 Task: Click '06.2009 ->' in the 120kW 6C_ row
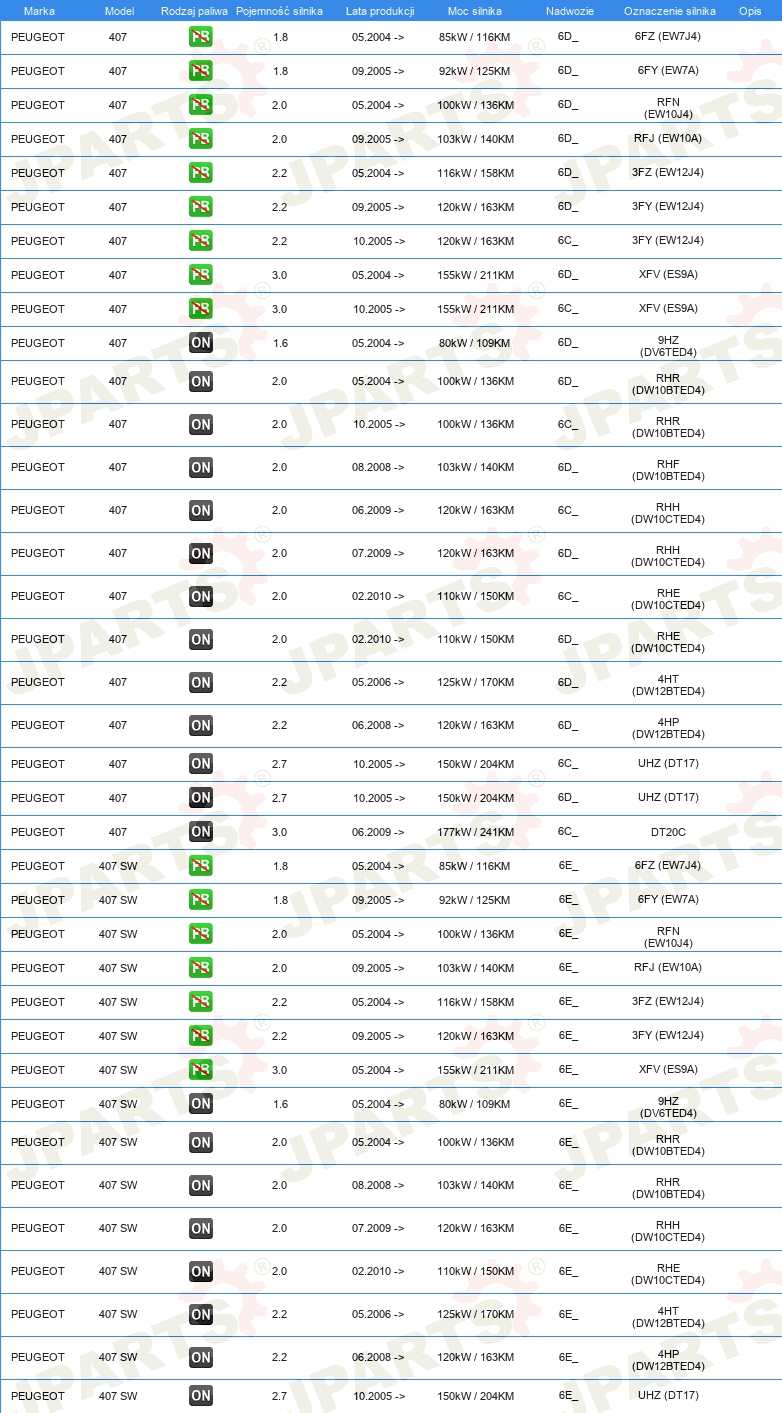[x=378, y=510]
